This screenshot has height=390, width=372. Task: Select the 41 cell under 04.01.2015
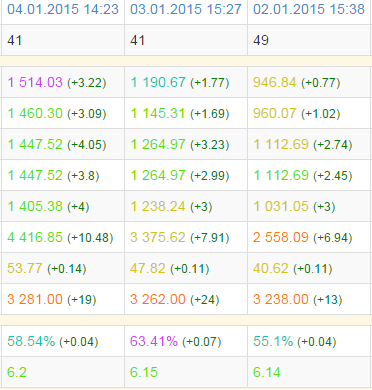click(15, 41)
